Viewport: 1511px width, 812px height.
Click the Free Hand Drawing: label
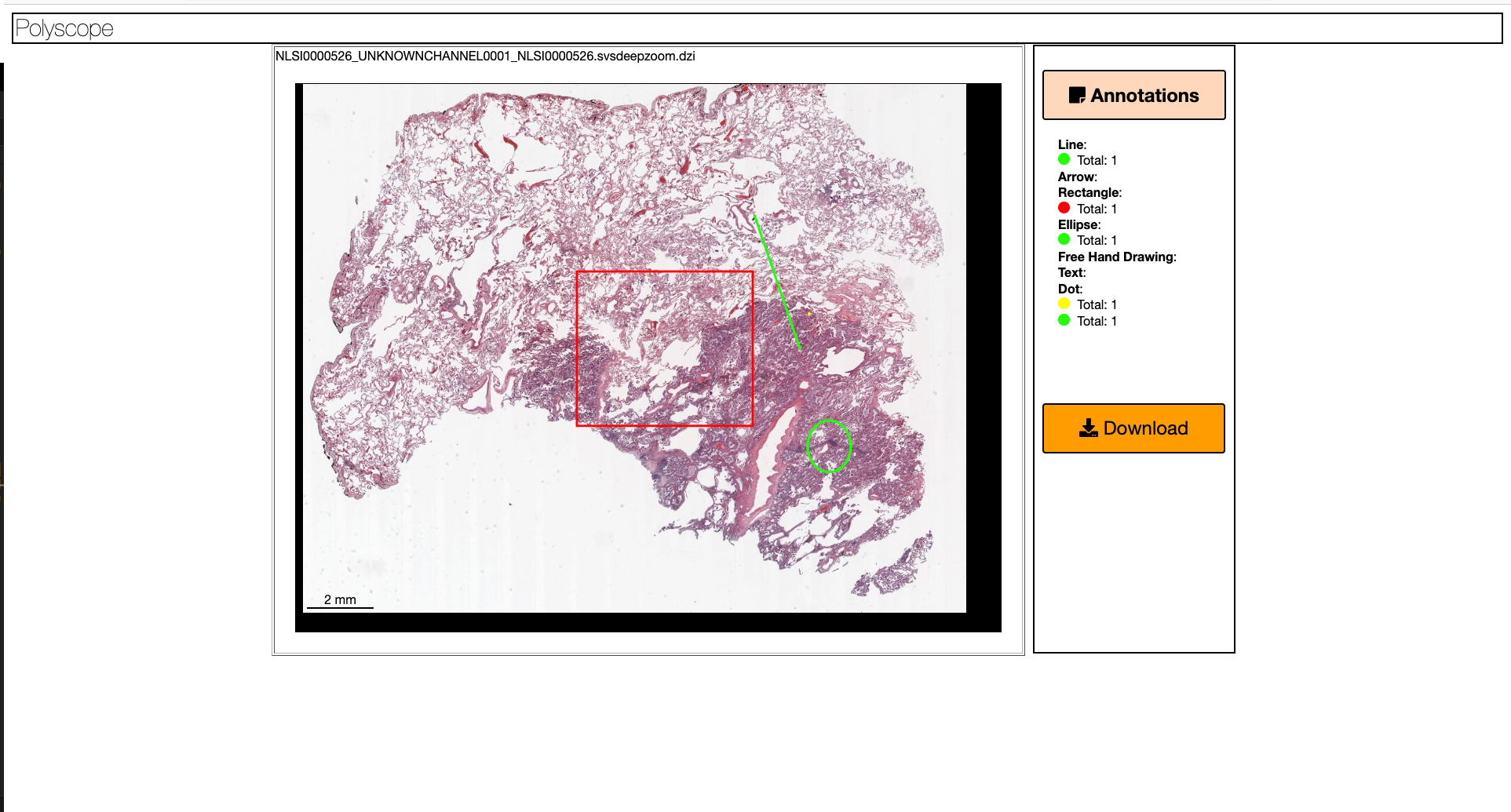click(x=1117, y=257)
